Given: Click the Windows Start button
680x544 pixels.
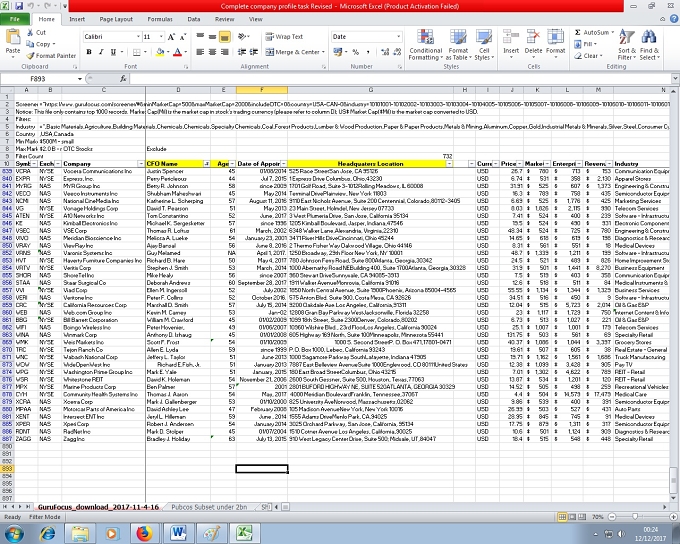Looking at the screenshot, I should click(x=14, y=533).
